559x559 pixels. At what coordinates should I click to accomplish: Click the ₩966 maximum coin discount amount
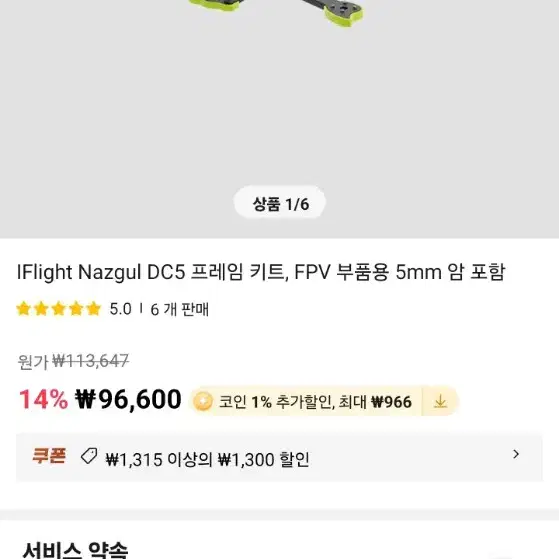point(391,402)
